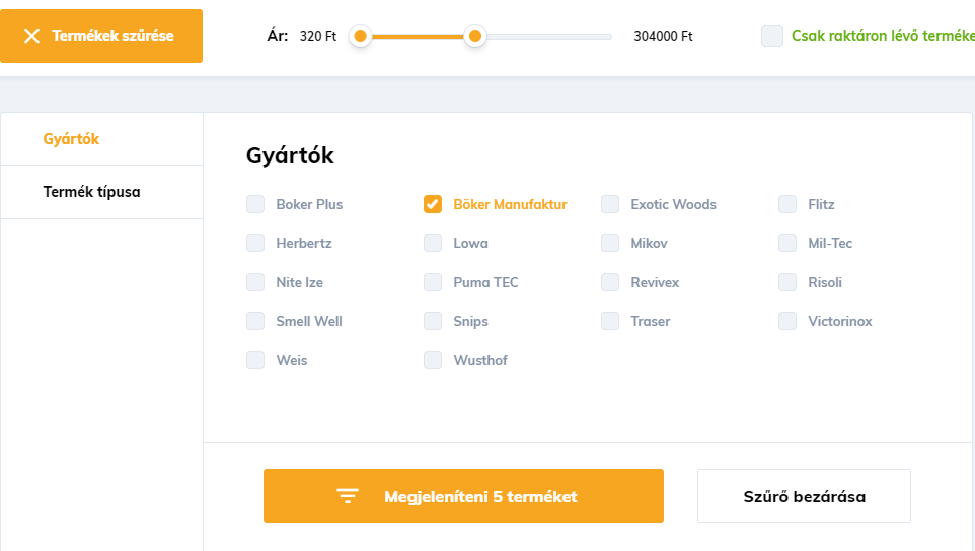Enable the Exotic Woods manufacturer filter
The image size is (975, 551).
(x=610, y=204)
